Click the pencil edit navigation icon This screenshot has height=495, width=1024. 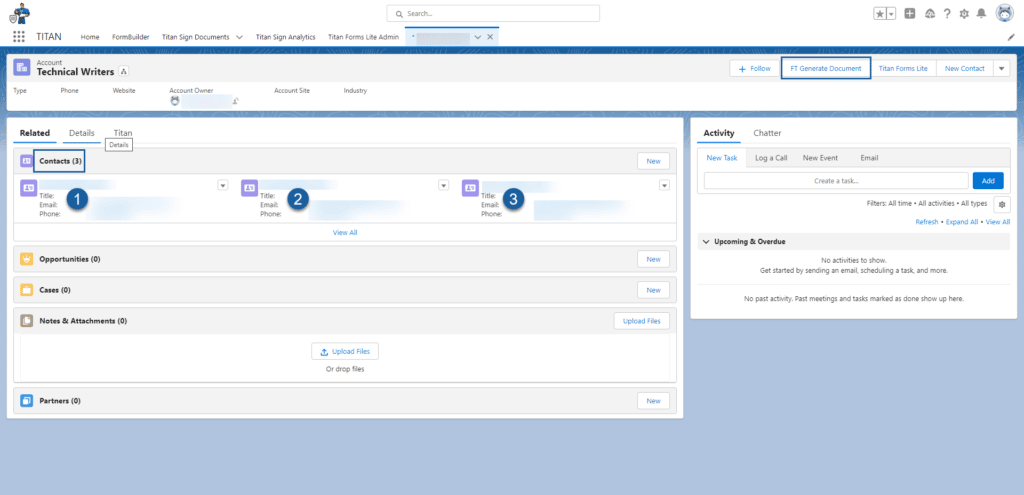pyautogui.click(x=1010, y=36)
